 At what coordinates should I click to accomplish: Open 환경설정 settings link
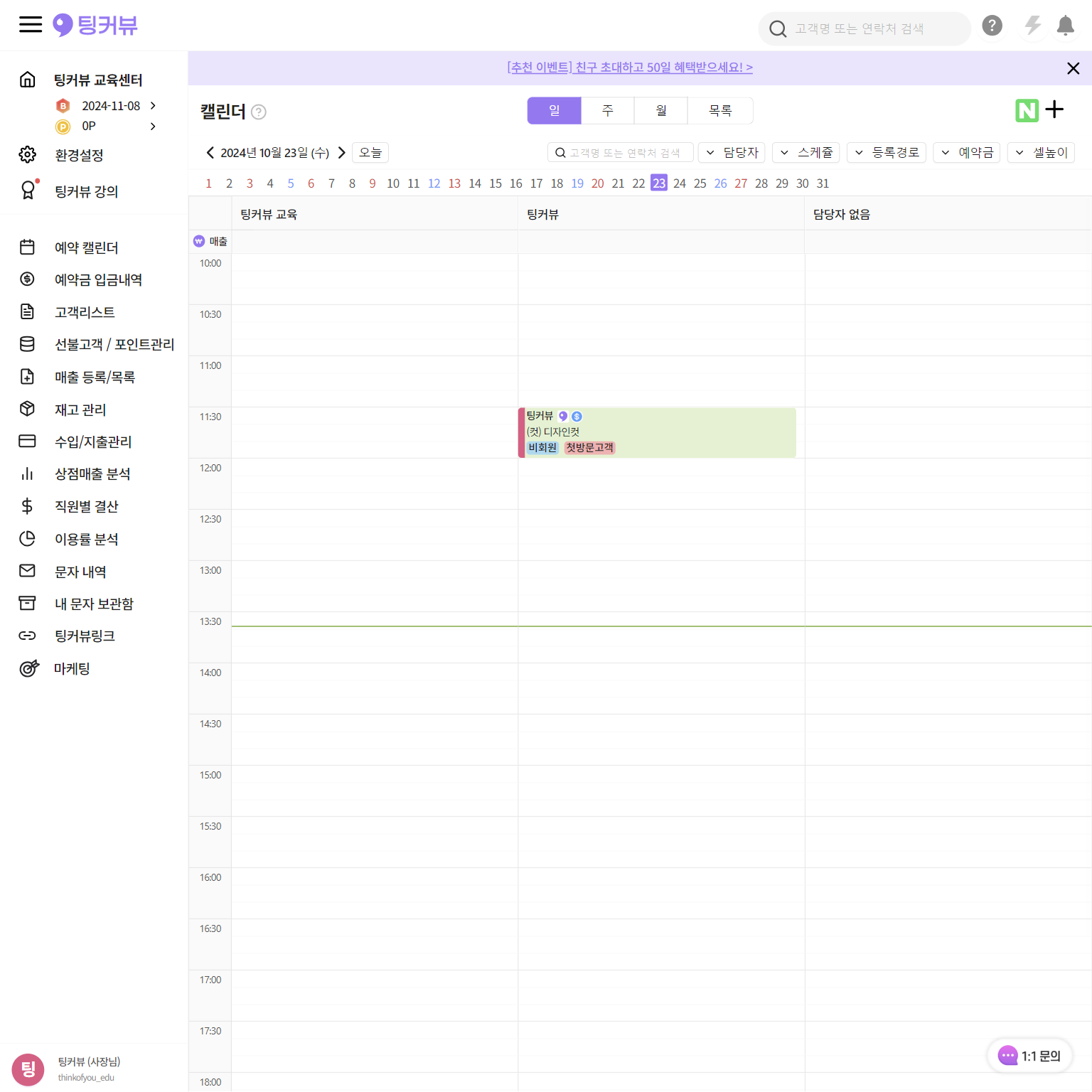point(80,155)
